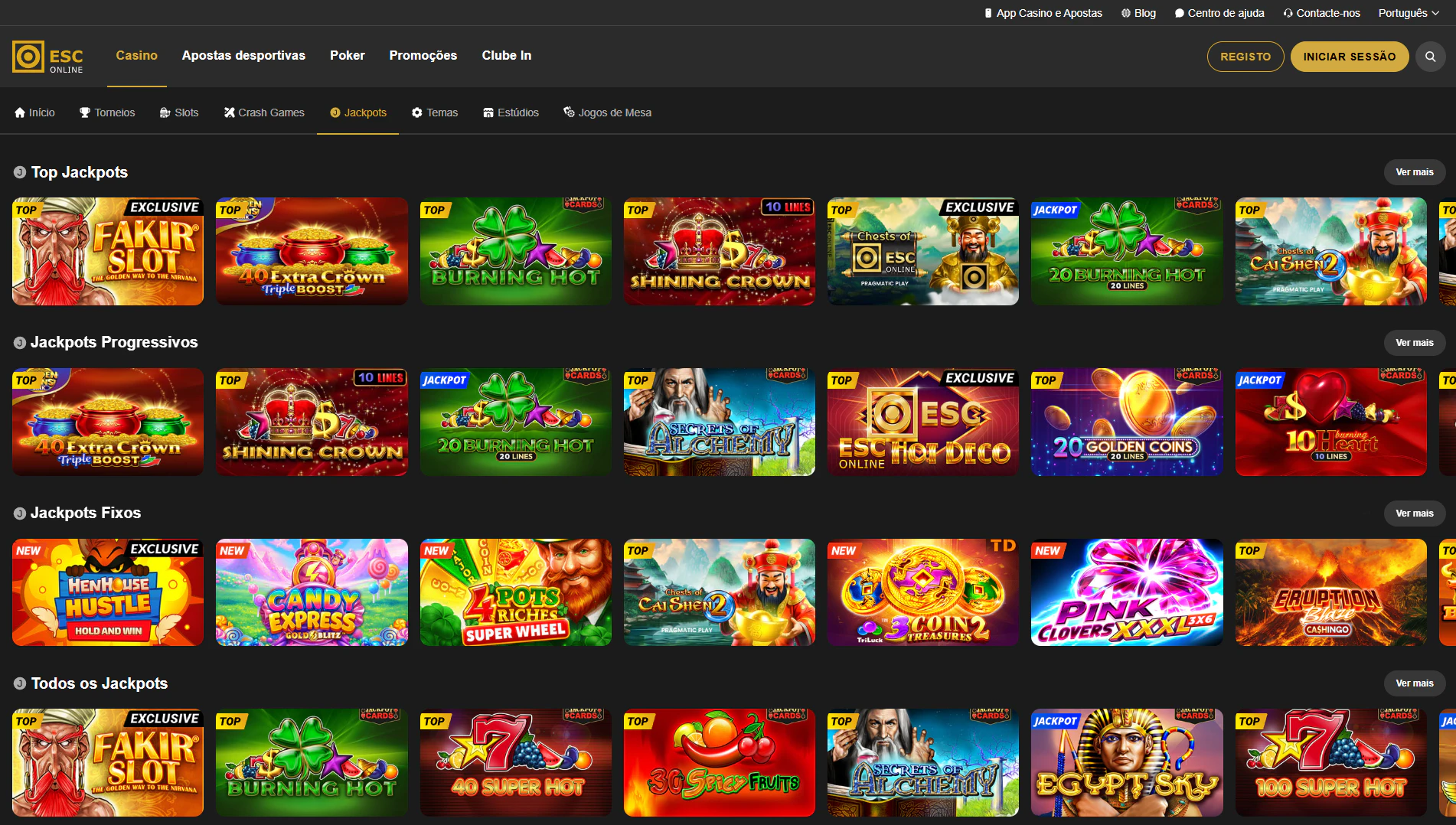Open Henhouse Hustle game

[108, 592]
